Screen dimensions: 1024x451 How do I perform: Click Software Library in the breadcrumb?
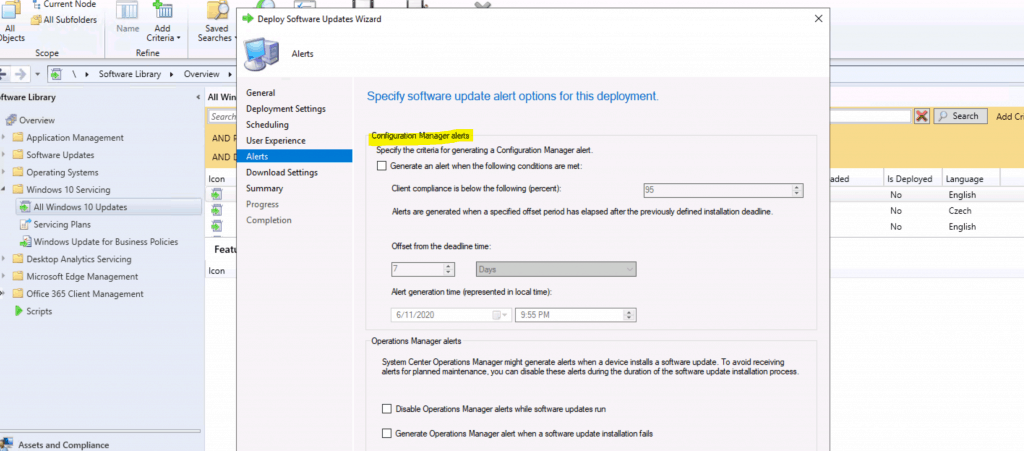[x=129, y=74]
